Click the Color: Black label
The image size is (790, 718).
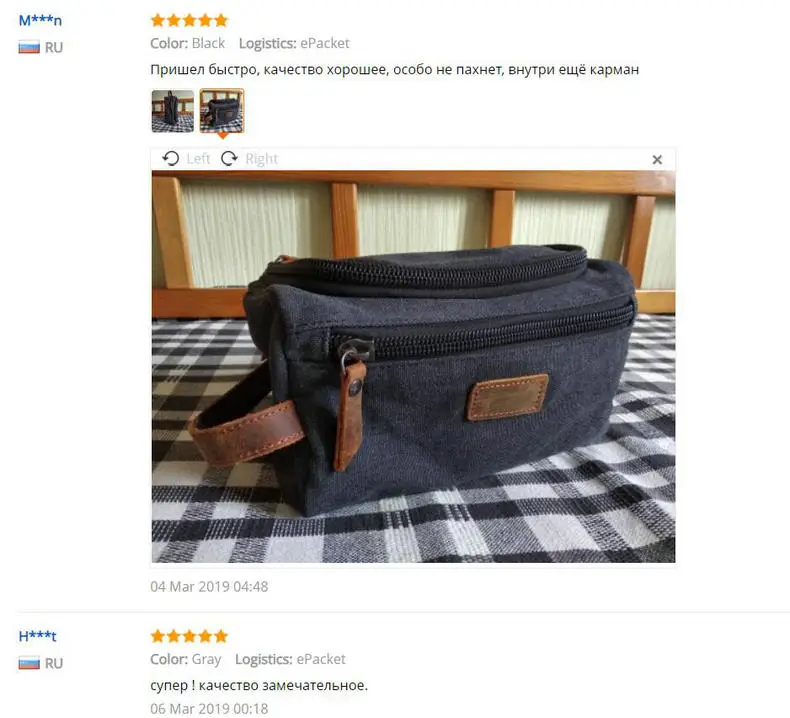tap(187, 43)
